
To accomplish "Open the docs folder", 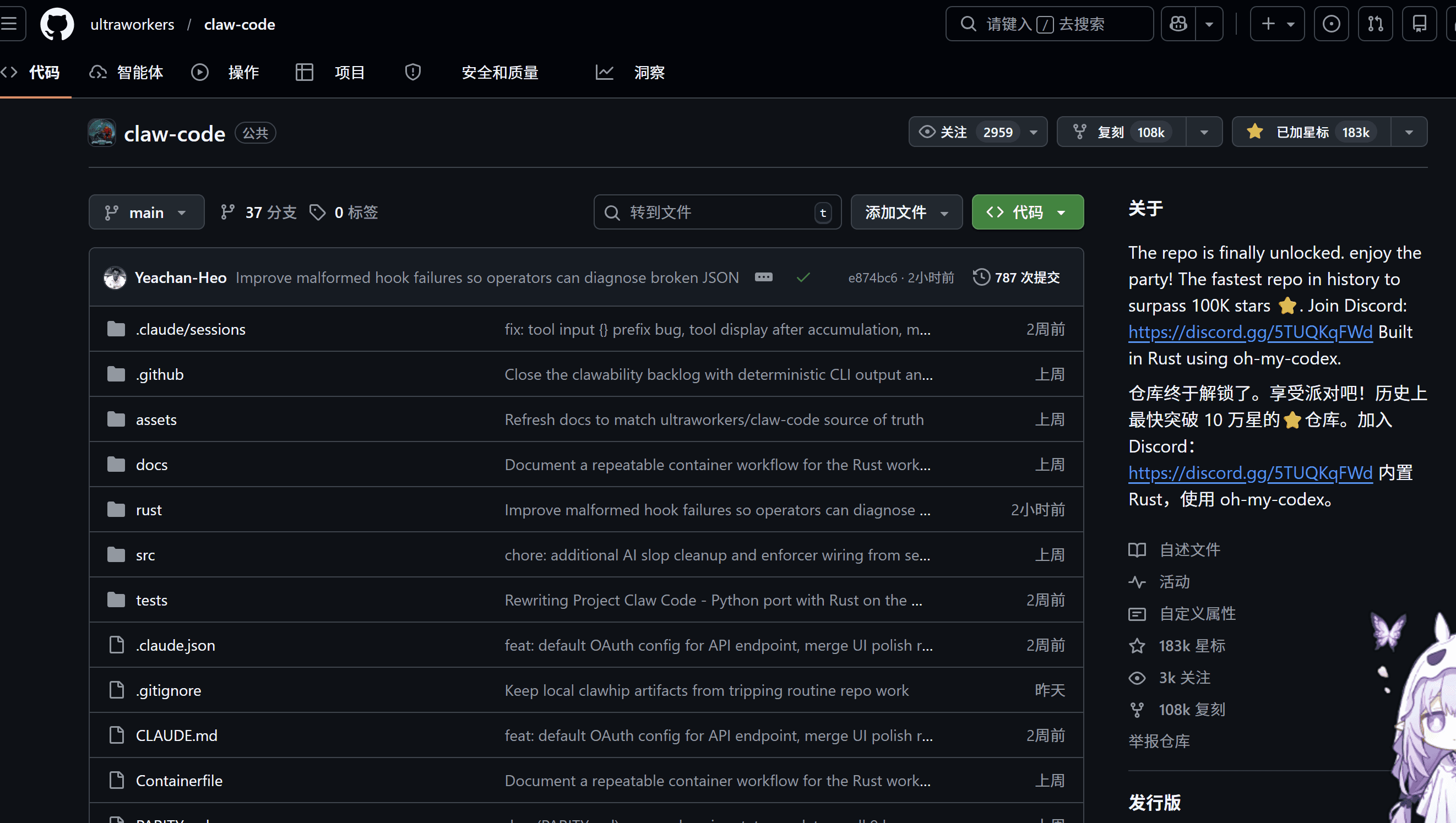I will tap(151, 465).
